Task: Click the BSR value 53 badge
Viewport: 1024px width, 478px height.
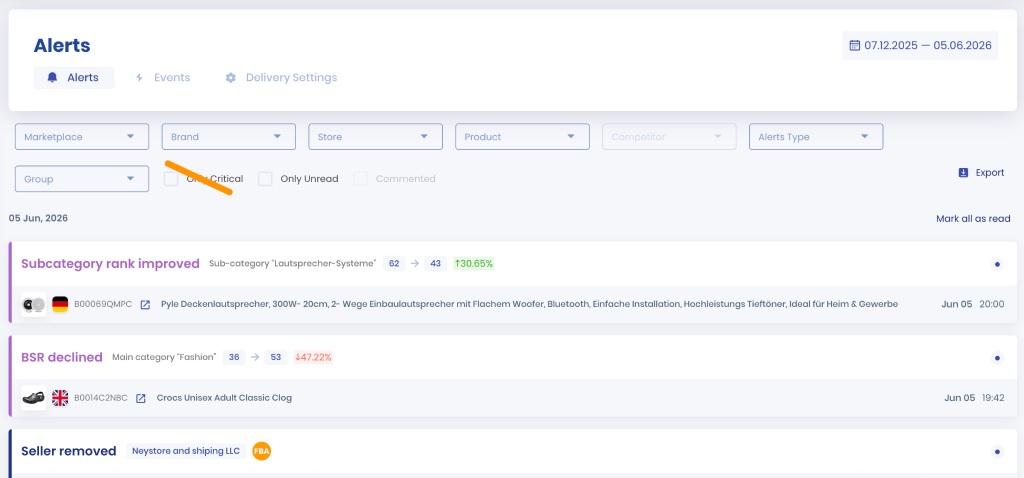Action: click(276, 357)
